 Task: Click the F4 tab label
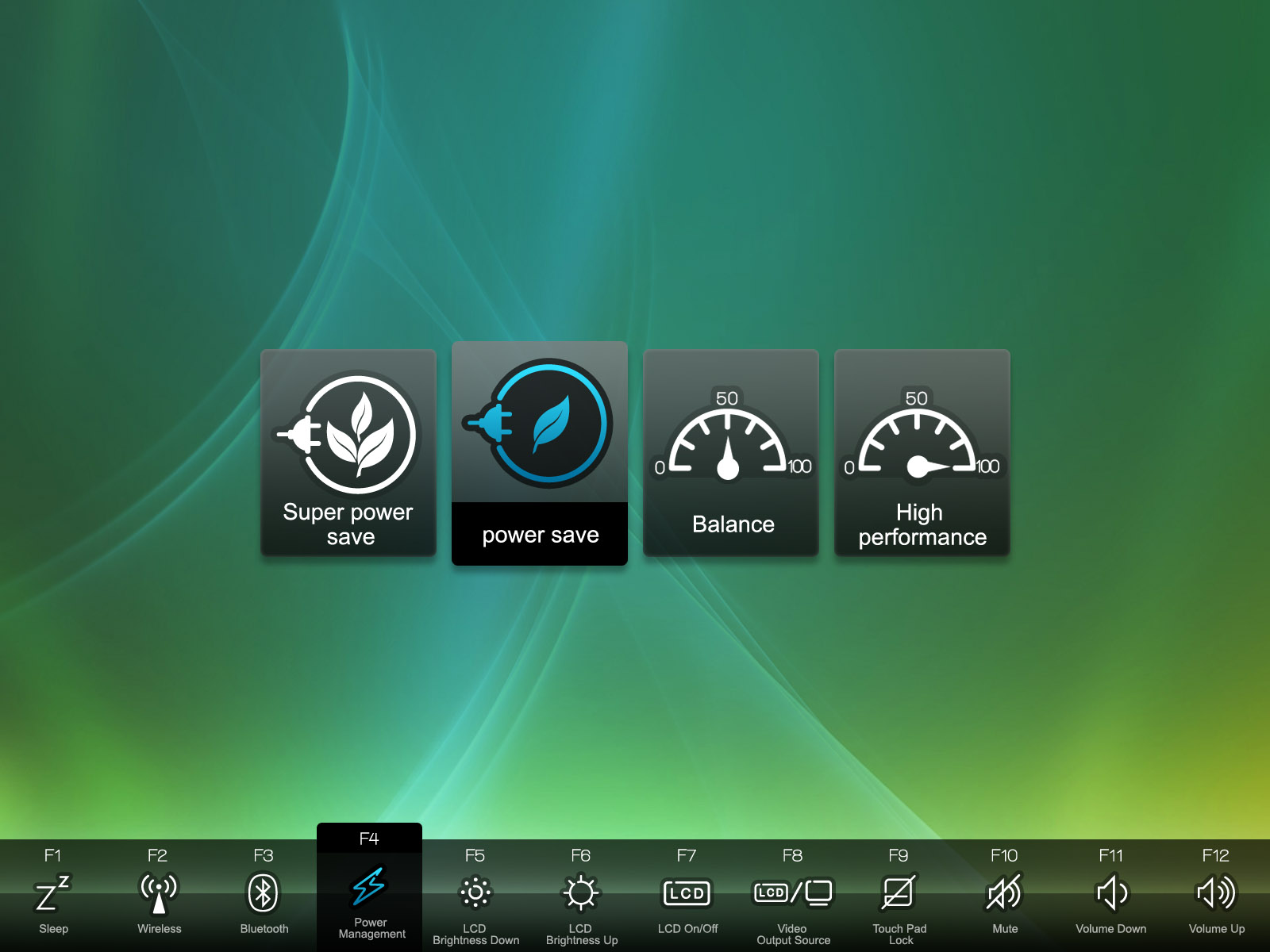369,839
